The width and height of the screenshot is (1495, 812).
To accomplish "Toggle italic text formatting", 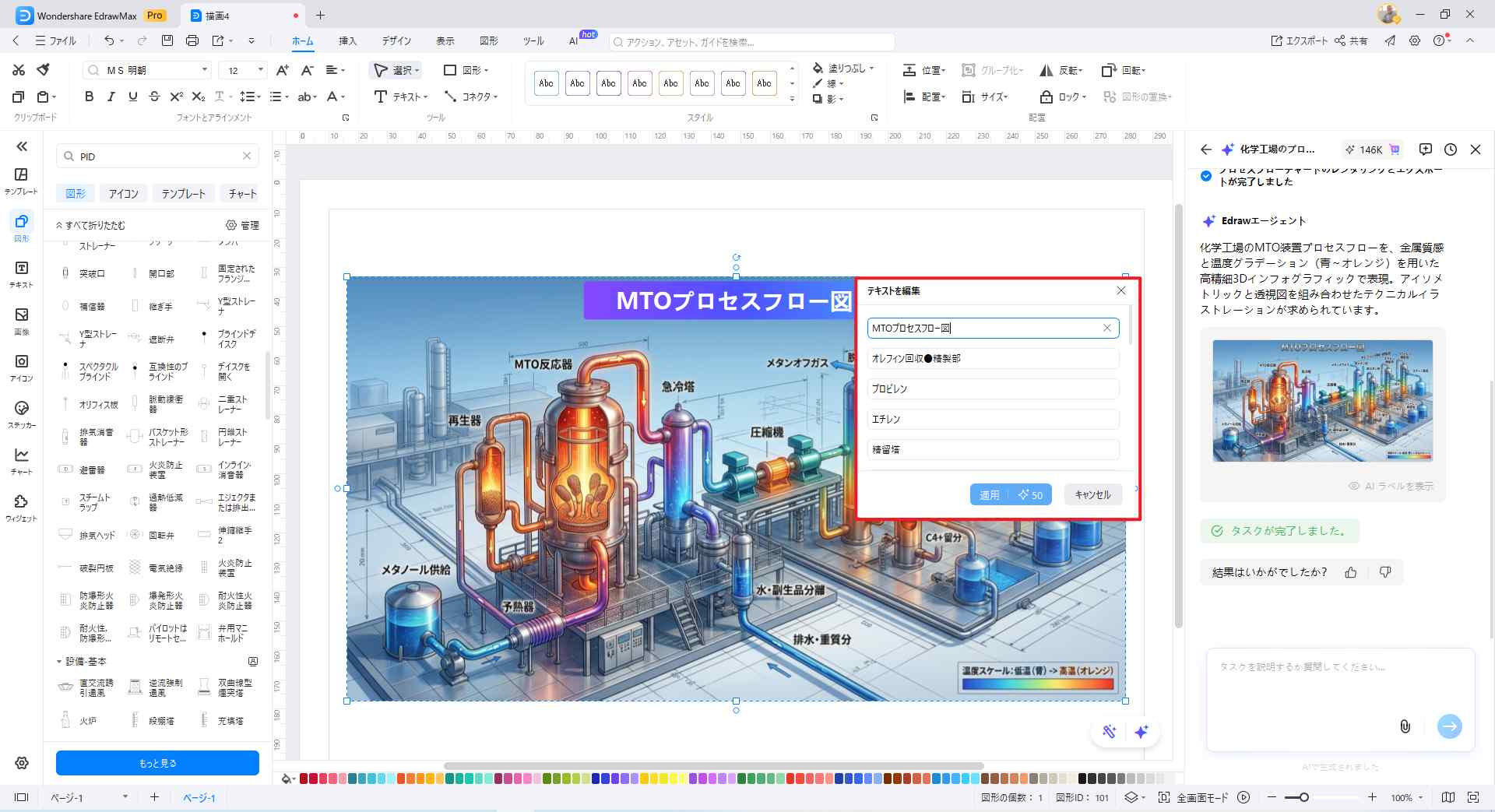I will click(111, 97).
